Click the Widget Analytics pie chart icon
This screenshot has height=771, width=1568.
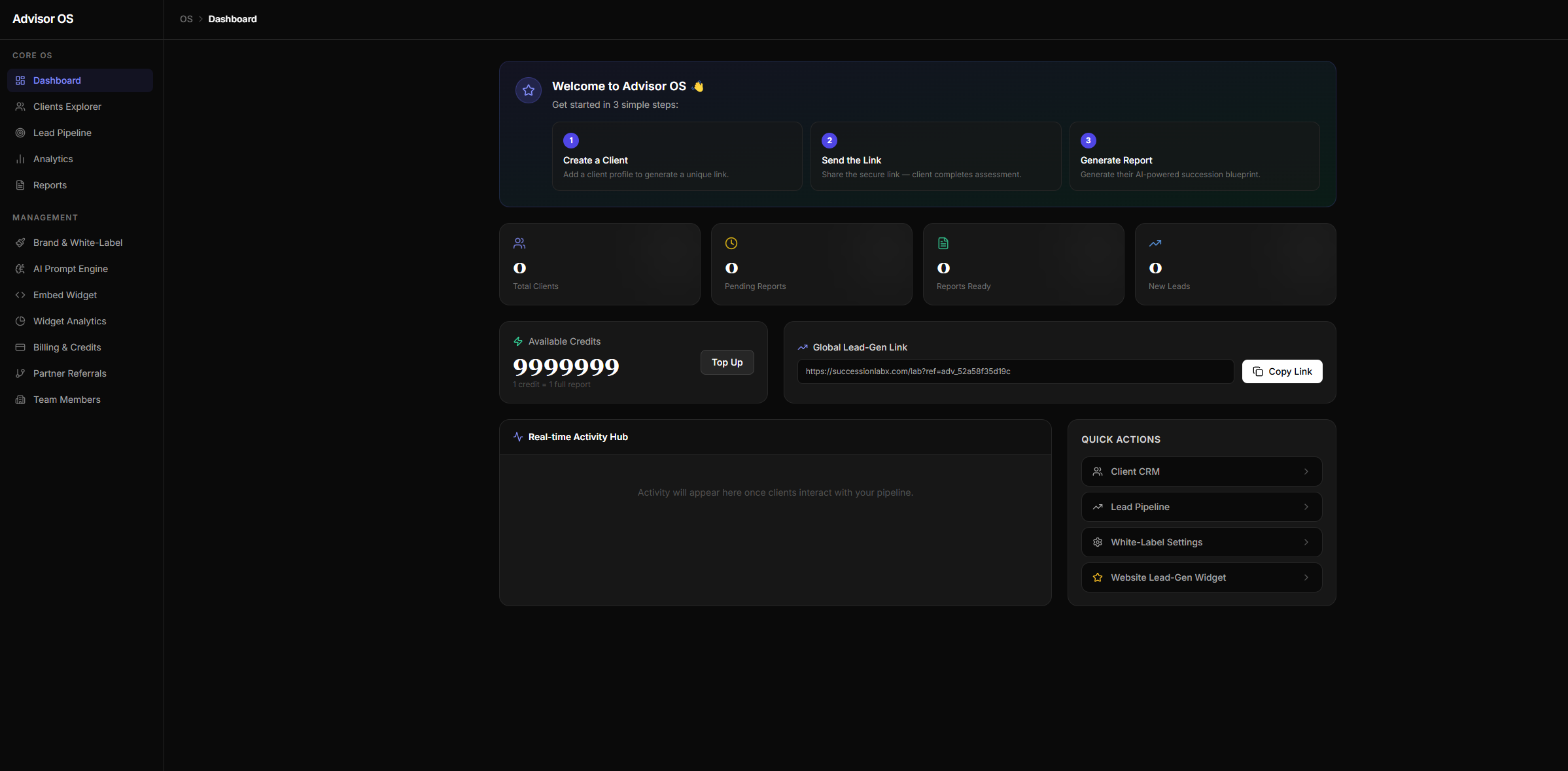pos(20,321)
